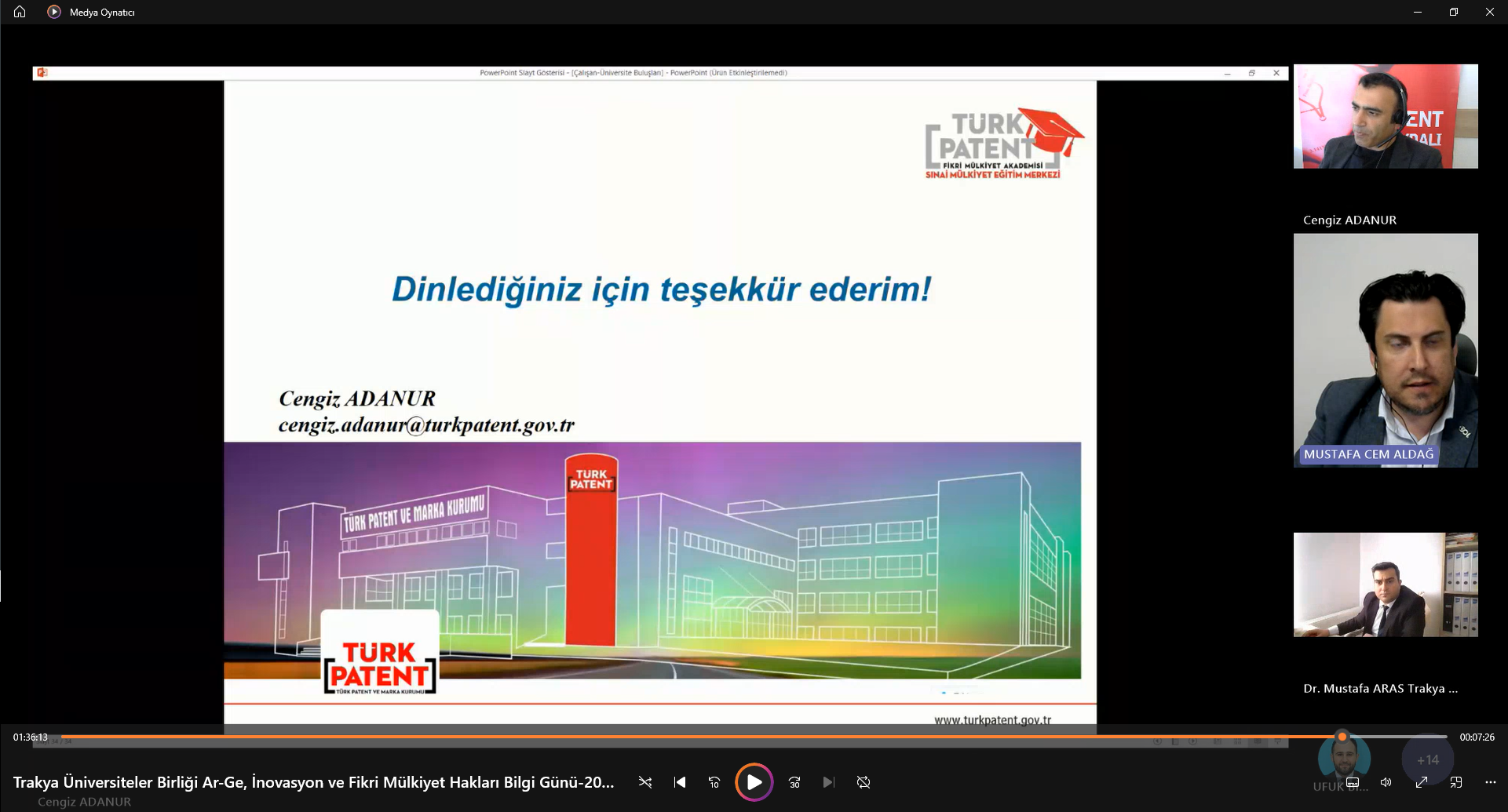Click Cengiz ADANUR artist name below title
The height and width of the screenshot is (812, 1508).
tap(85, 802)
